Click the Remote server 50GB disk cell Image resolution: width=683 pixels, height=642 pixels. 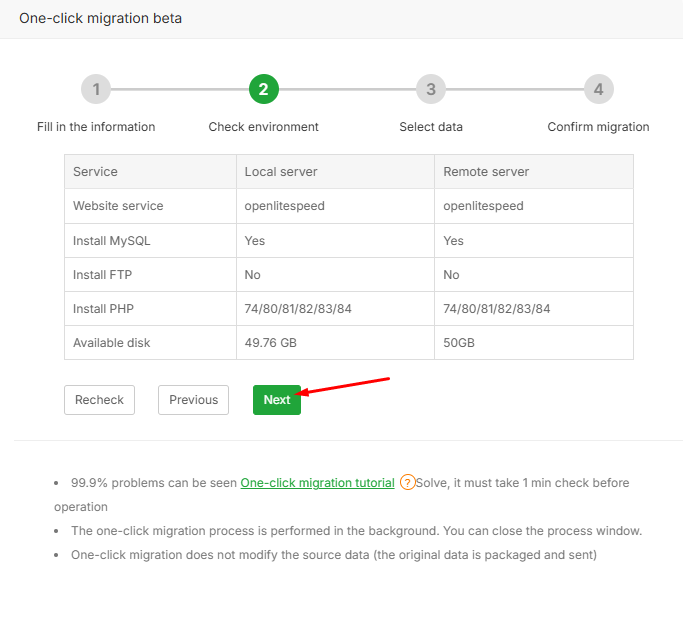[x=459, y=343]
